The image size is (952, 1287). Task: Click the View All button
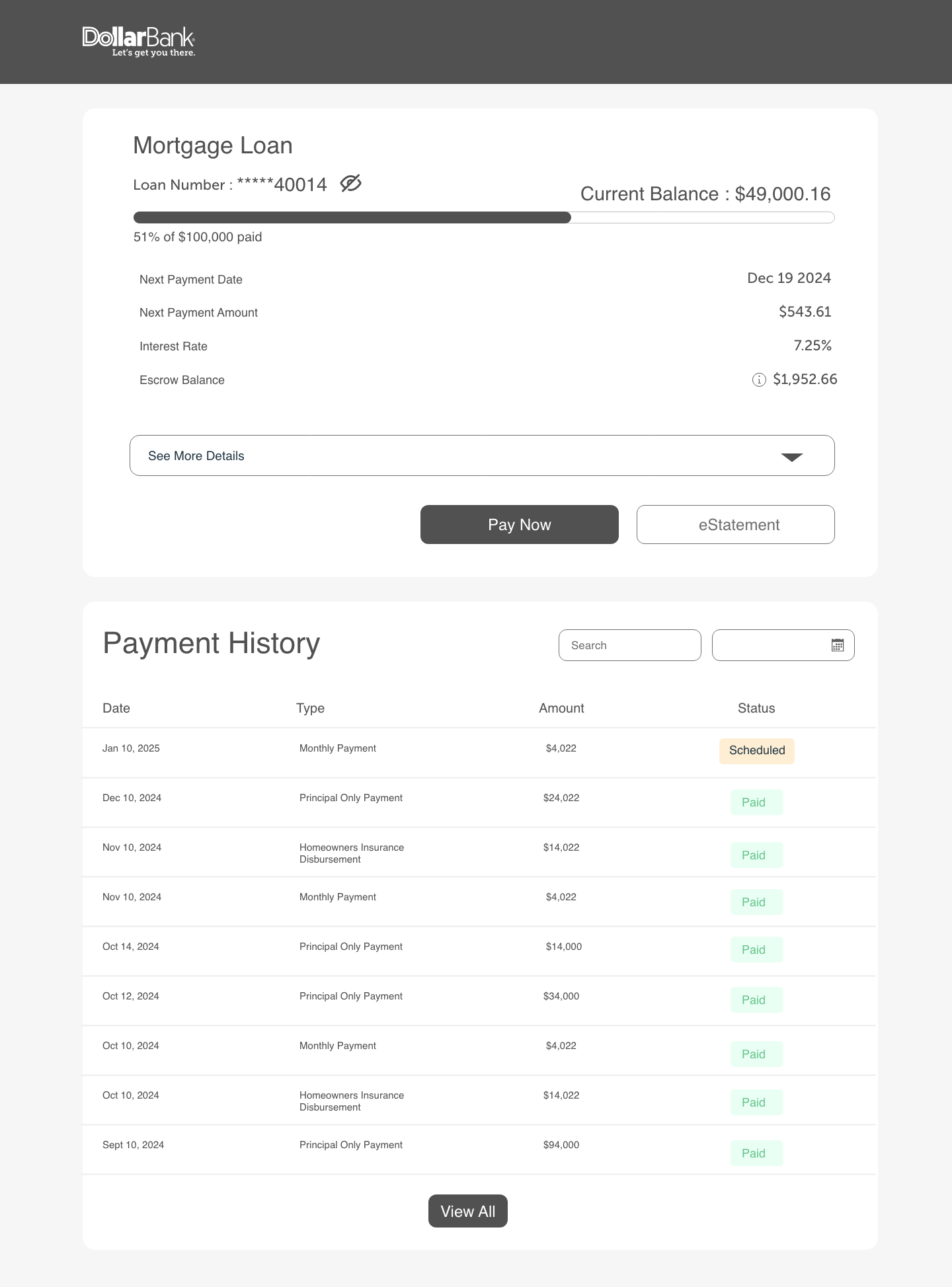(467, 1211)
